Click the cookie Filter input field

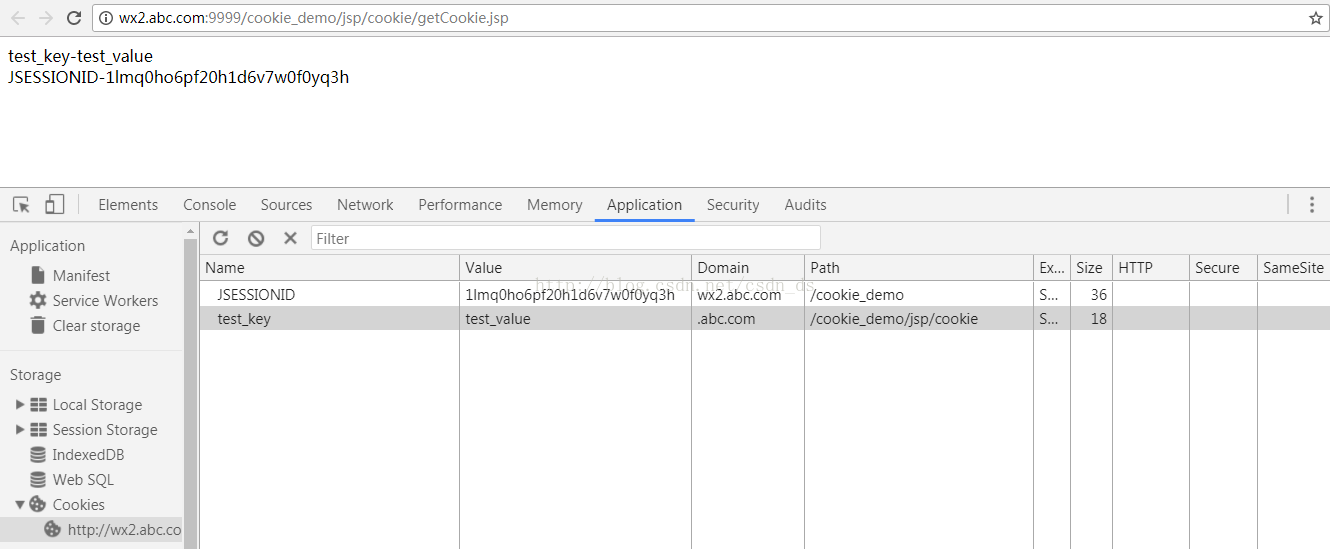coord(566,238)
